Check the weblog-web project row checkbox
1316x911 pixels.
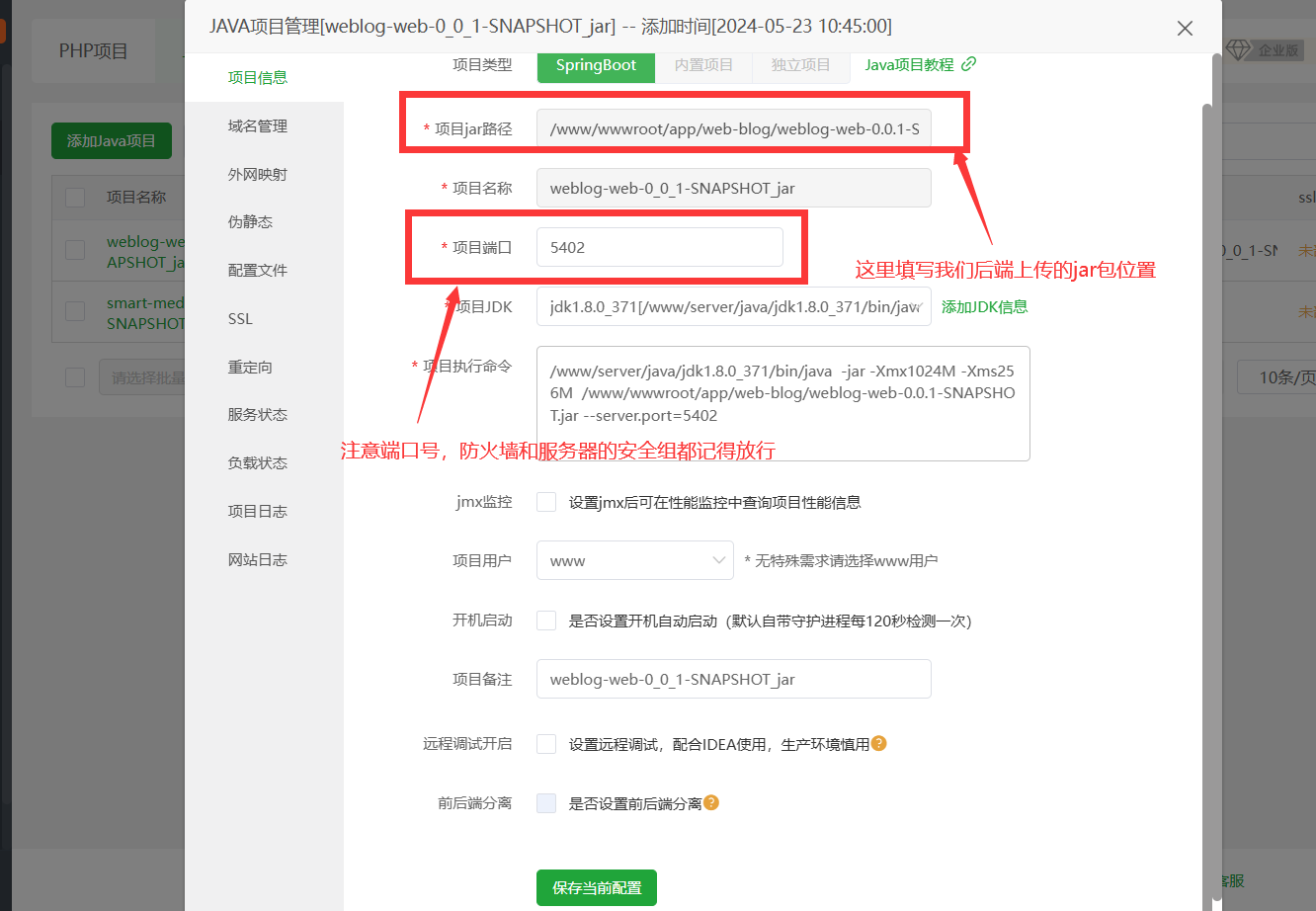(x=75, y=251)
